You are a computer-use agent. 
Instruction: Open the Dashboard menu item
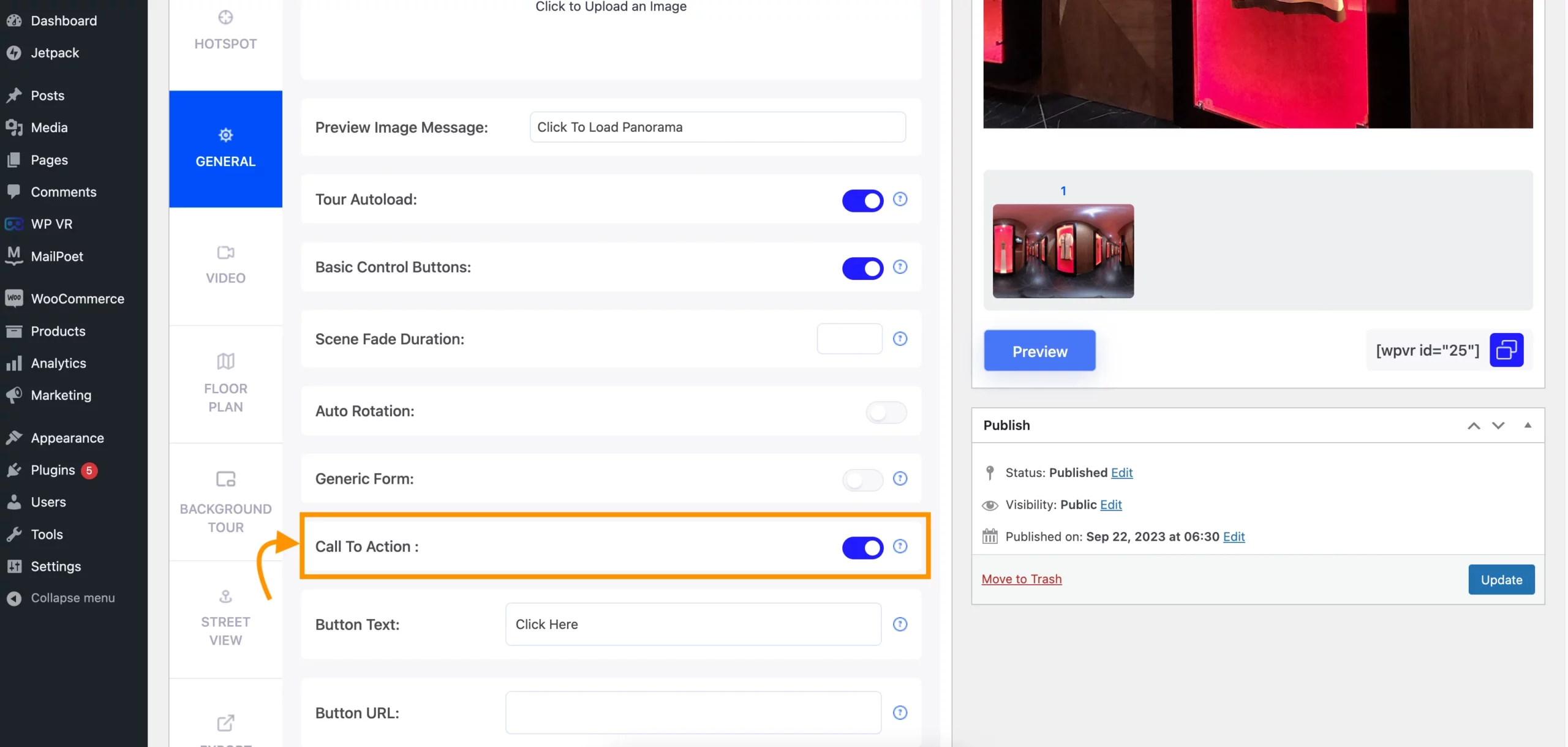(63, 20)
